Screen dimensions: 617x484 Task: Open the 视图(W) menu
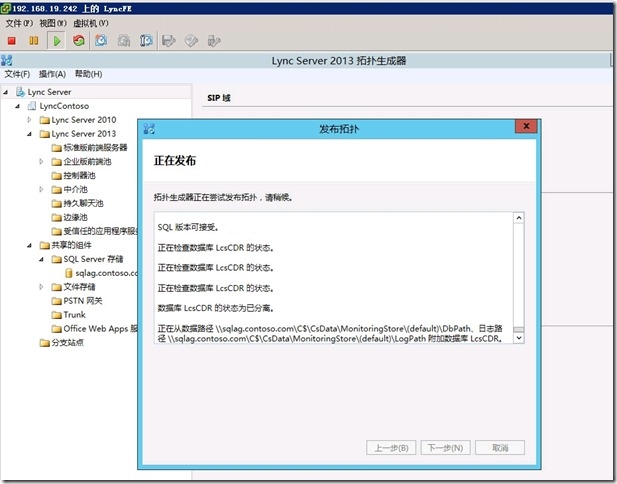coord(53,23)
